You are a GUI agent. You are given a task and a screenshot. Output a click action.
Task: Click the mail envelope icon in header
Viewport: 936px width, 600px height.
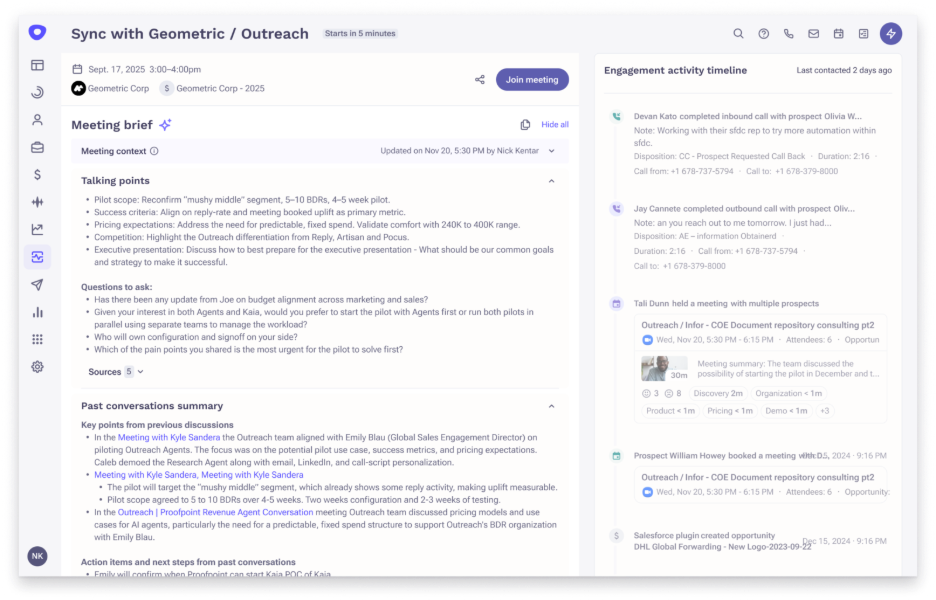(x=814, y=33)
